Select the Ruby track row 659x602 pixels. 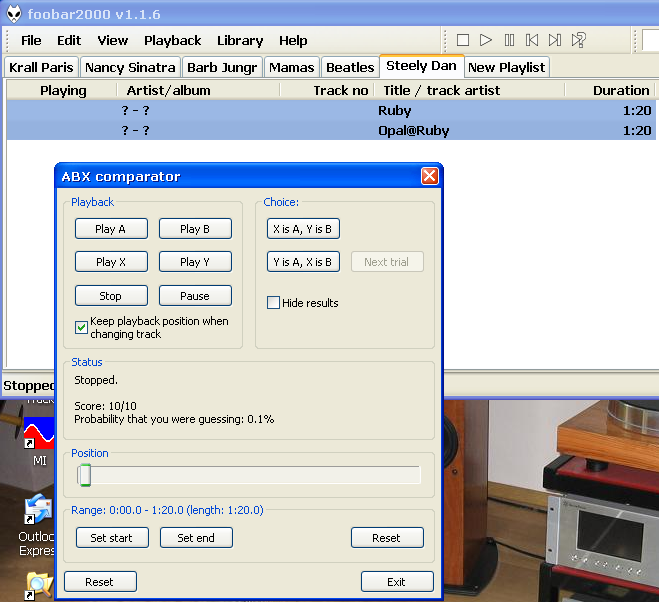coord(331,110)
